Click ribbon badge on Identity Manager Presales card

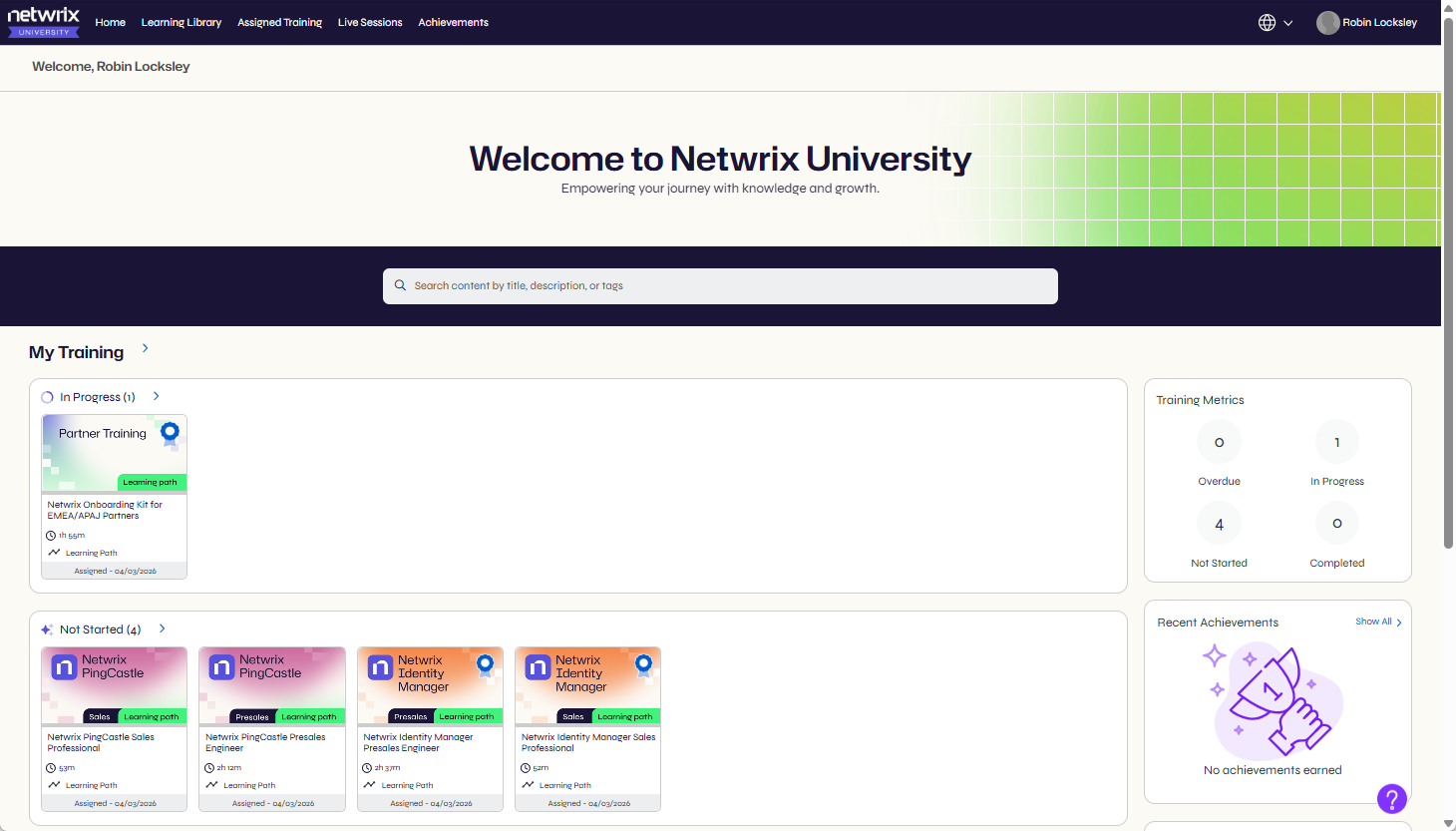pyautogui.click(x=485, y=665)
